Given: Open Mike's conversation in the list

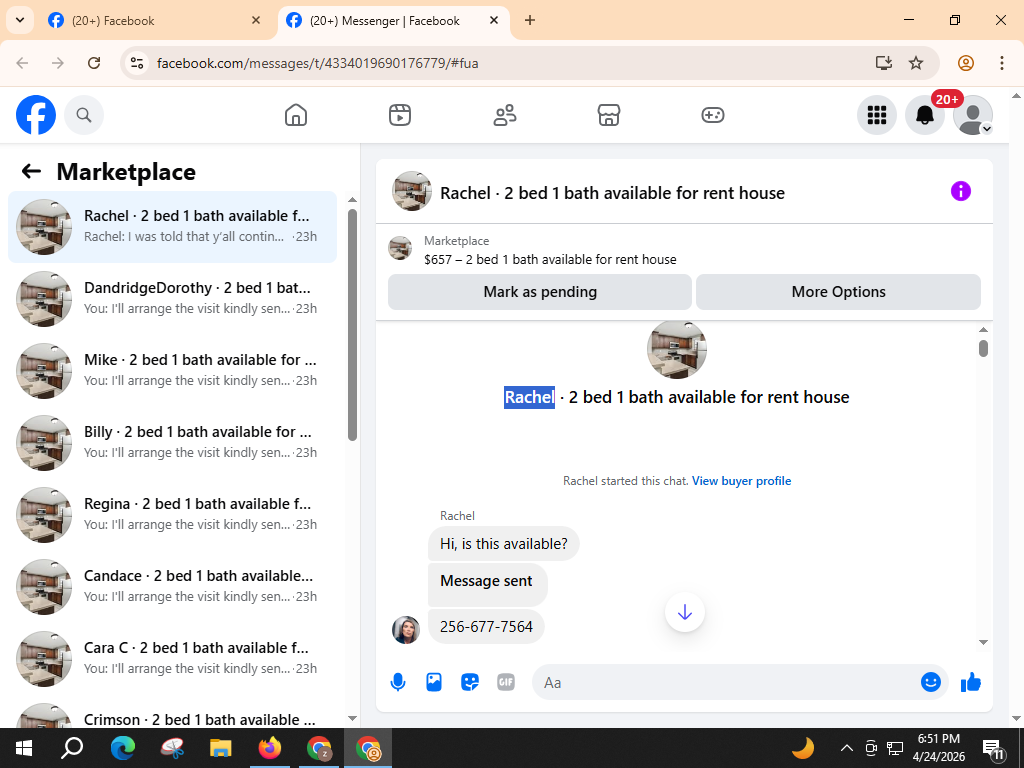Looking at the screenshot, I should [x=172, y=370].
